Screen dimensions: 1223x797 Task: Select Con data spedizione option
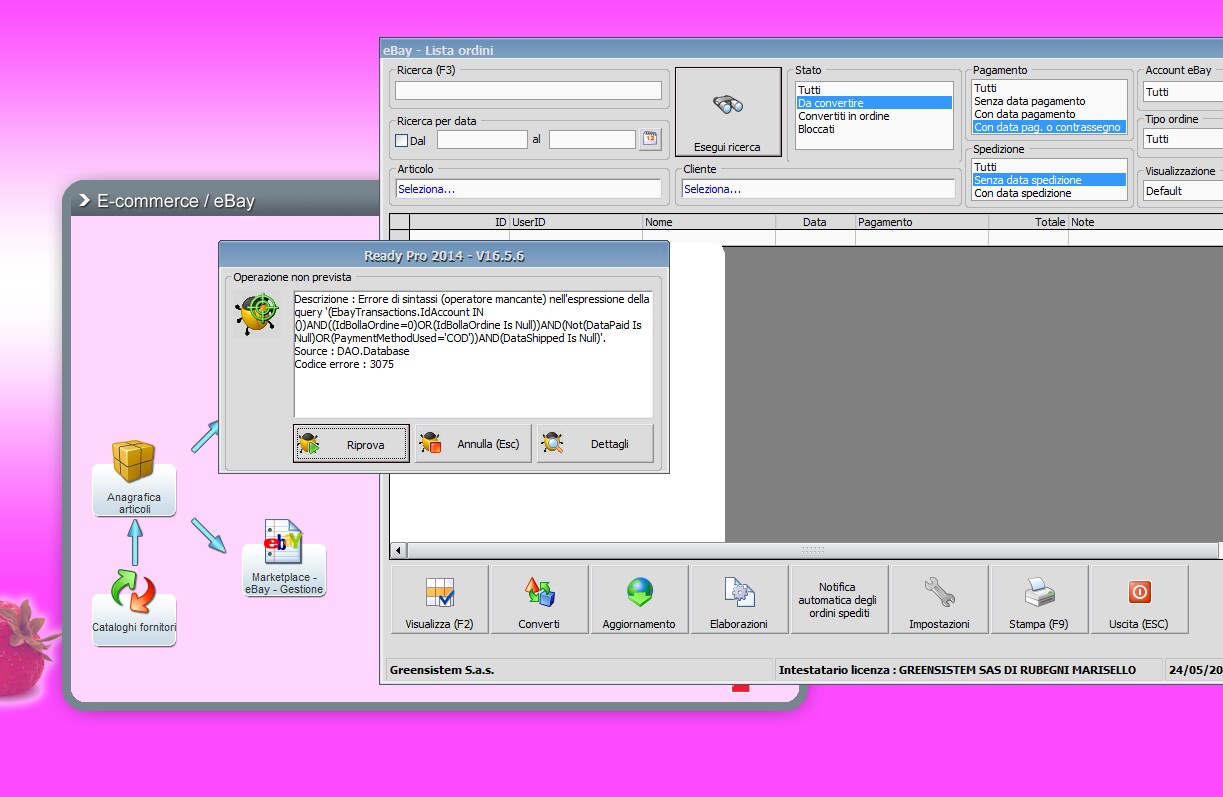pos(1049,193)
